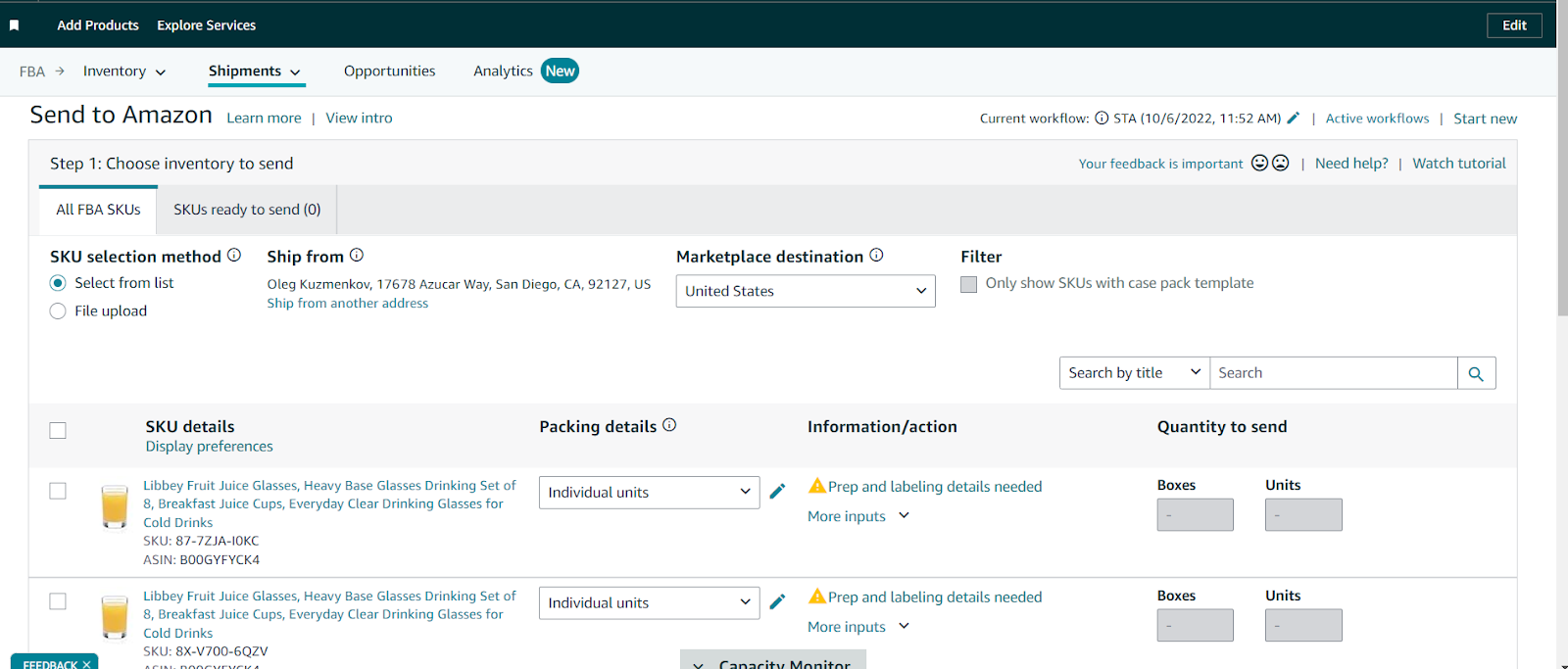Image resolution: width=1568 pixels, height=669 pixels.
Task: Select the 'File upload' radio option
Action: click(58, 311)
